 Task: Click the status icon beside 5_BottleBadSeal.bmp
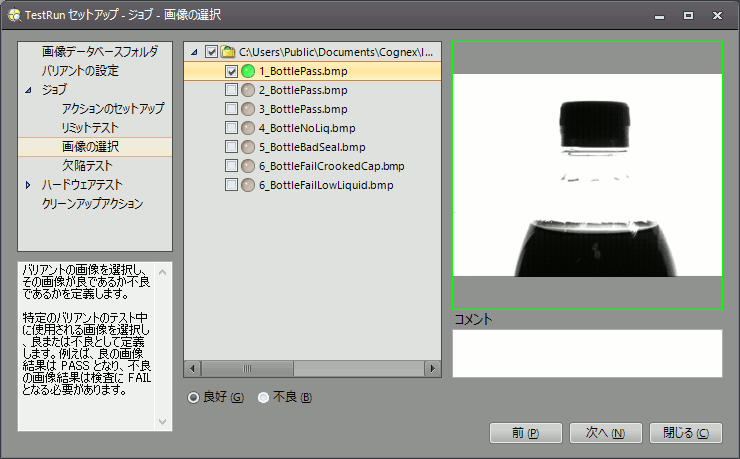[248, 147]
